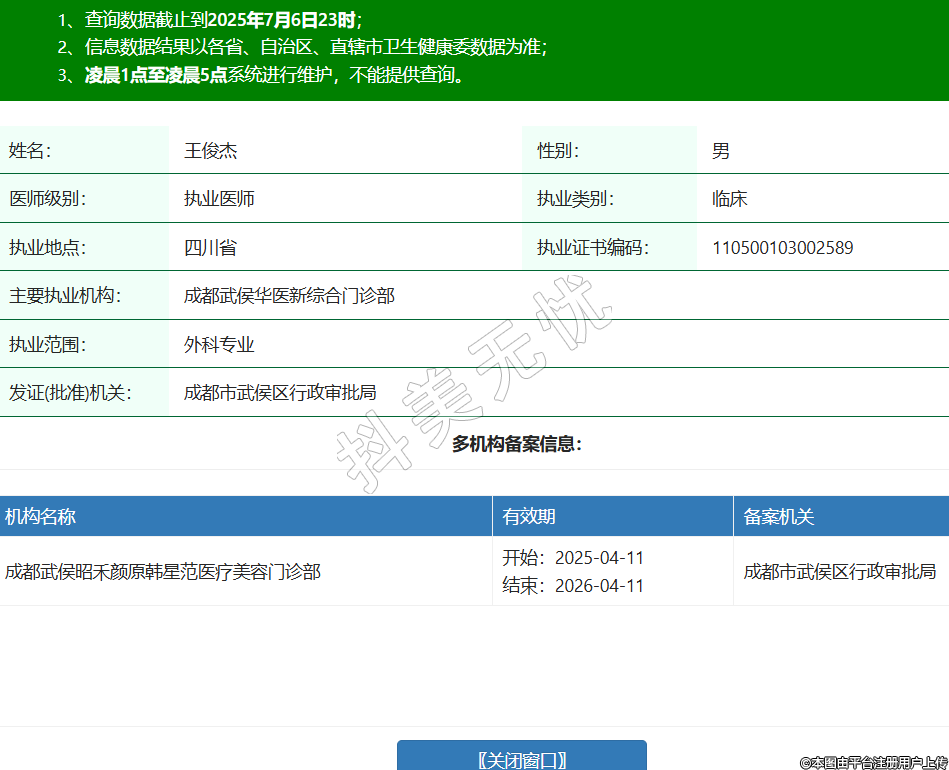Viewport: 949px width, 770px height.
Task: Select the certificate number 110500103002589
Action: (782, 248)
